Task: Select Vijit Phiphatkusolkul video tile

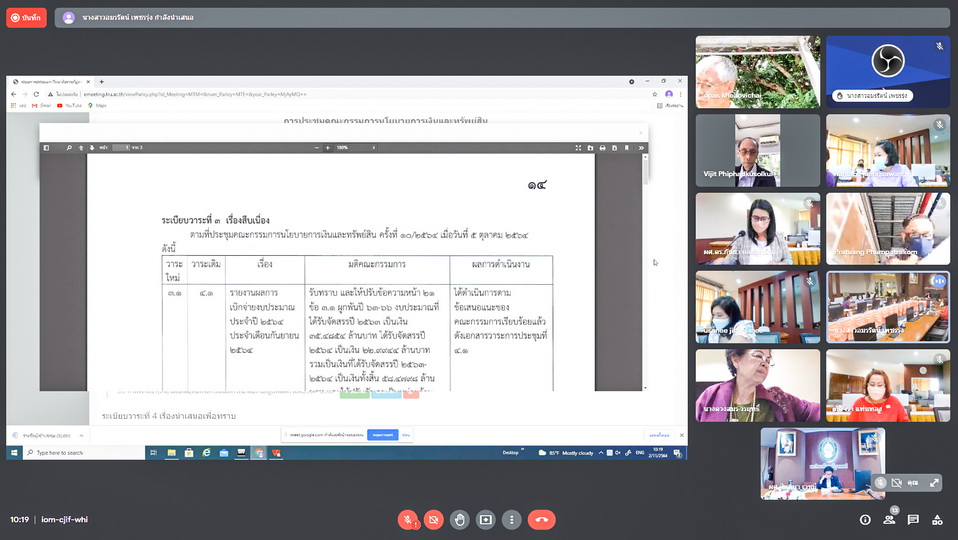Action: coord(758,150)
